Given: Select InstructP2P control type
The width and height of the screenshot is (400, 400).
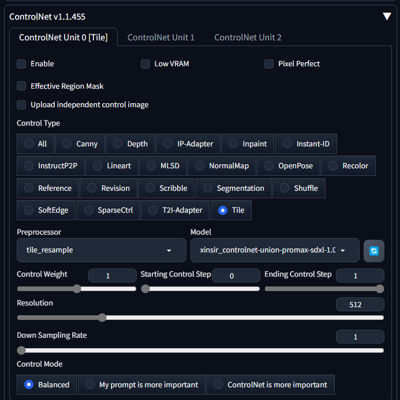Looking at the screenshot, I should (x=51, y=166).
